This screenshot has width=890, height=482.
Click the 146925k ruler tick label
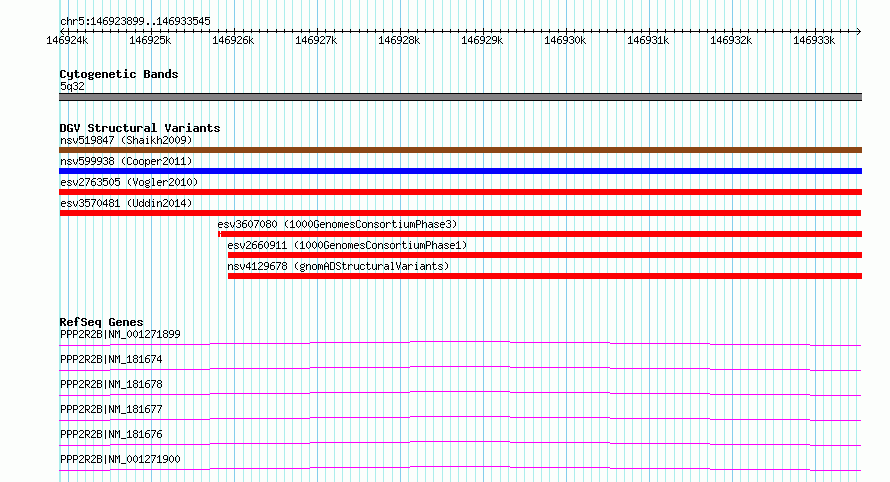[x=150, y=40]
